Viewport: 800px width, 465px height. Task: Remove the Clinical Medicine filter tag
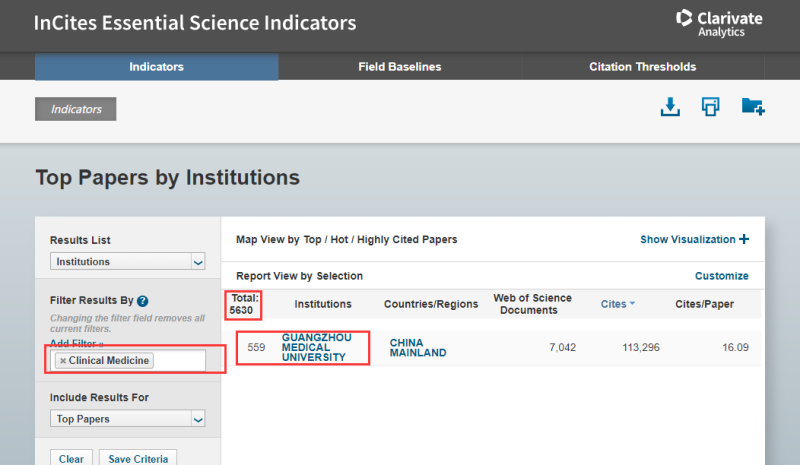tap(63, 360)
